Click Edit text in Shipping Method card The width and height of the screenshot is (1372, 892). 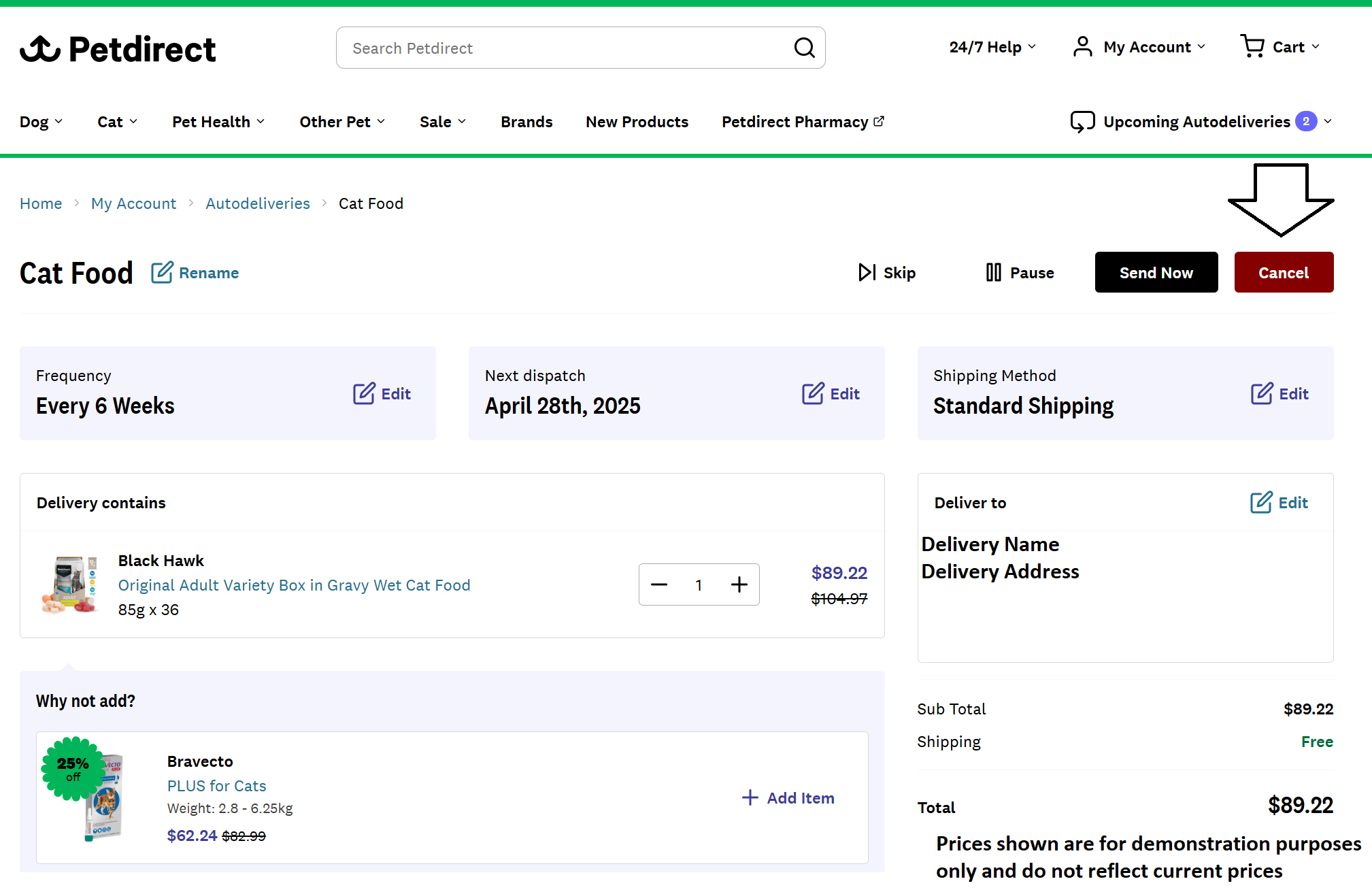coord(1294,394)
